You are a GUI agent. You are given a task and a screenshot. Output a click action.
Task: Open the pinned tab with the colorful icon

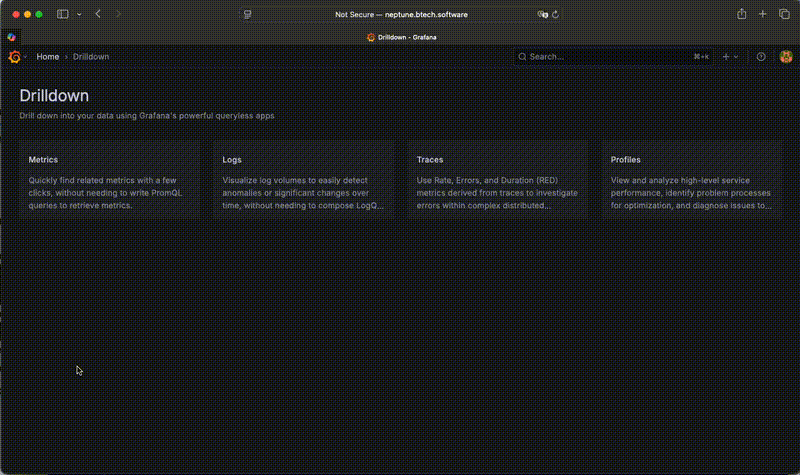click(x=11, y=37)
